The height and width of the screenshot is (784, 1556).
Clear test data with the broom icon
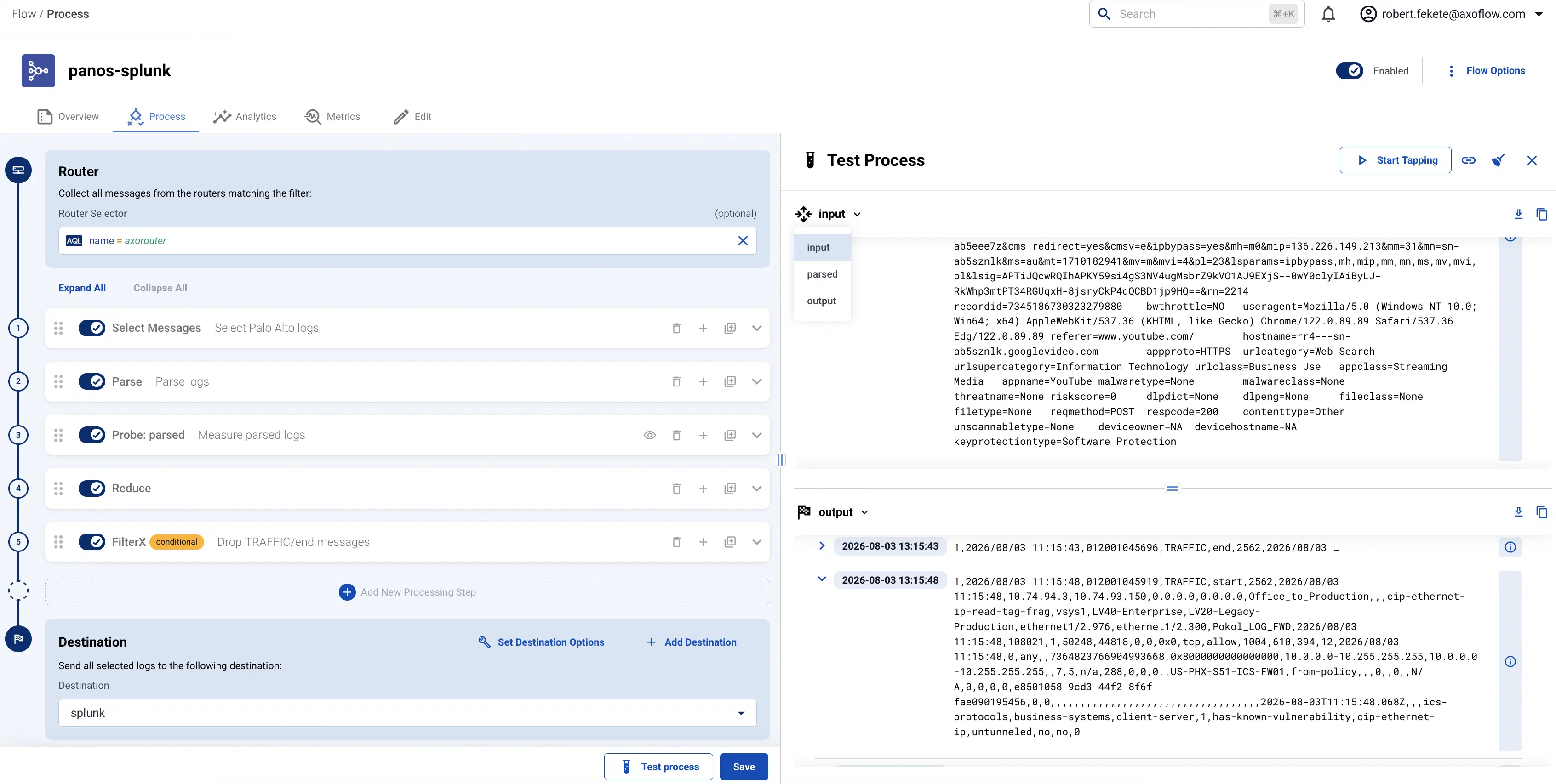click(1499, 160)
